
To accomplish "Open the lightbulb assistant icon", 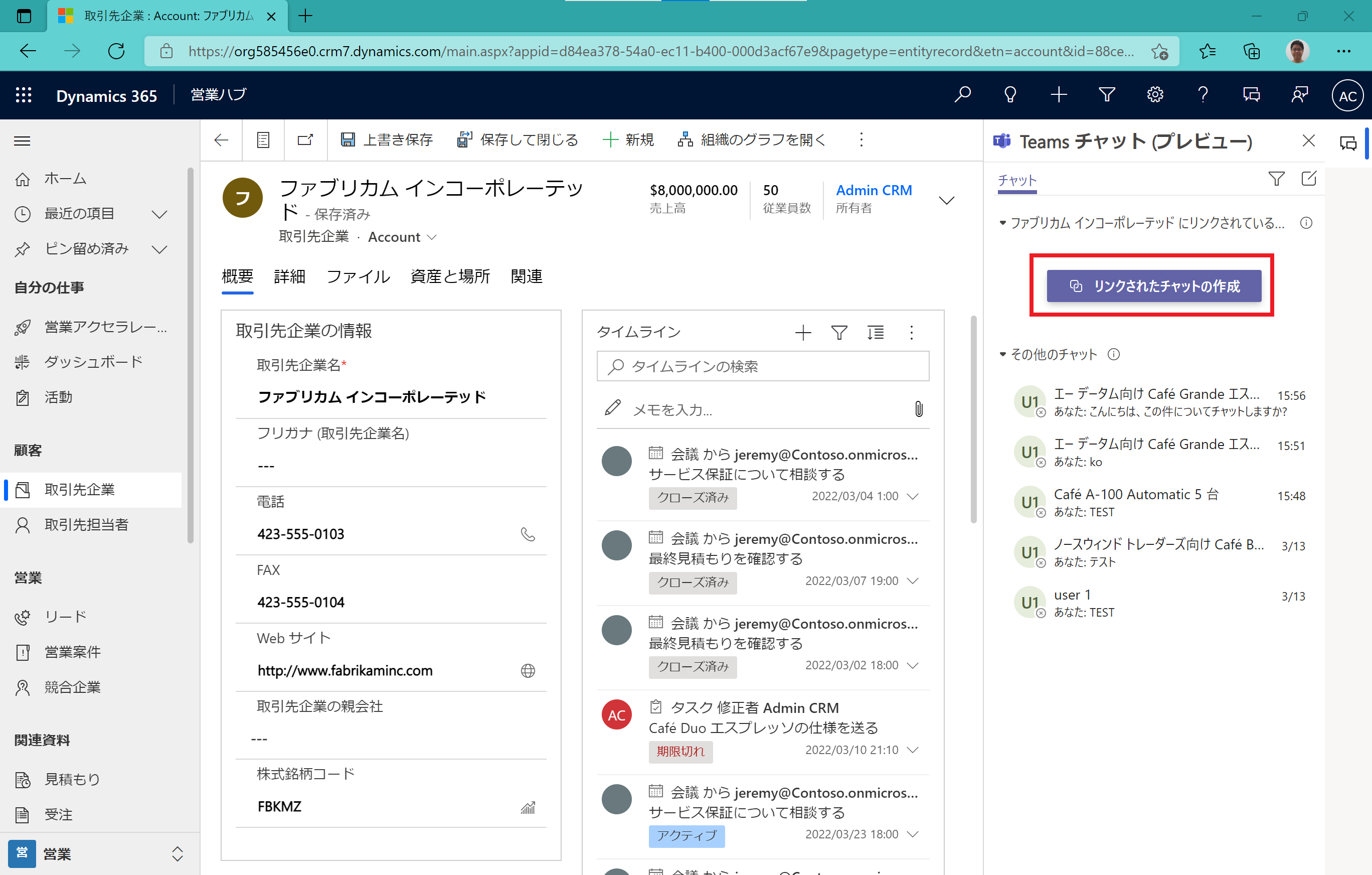I will click(x=1010, y=95).
